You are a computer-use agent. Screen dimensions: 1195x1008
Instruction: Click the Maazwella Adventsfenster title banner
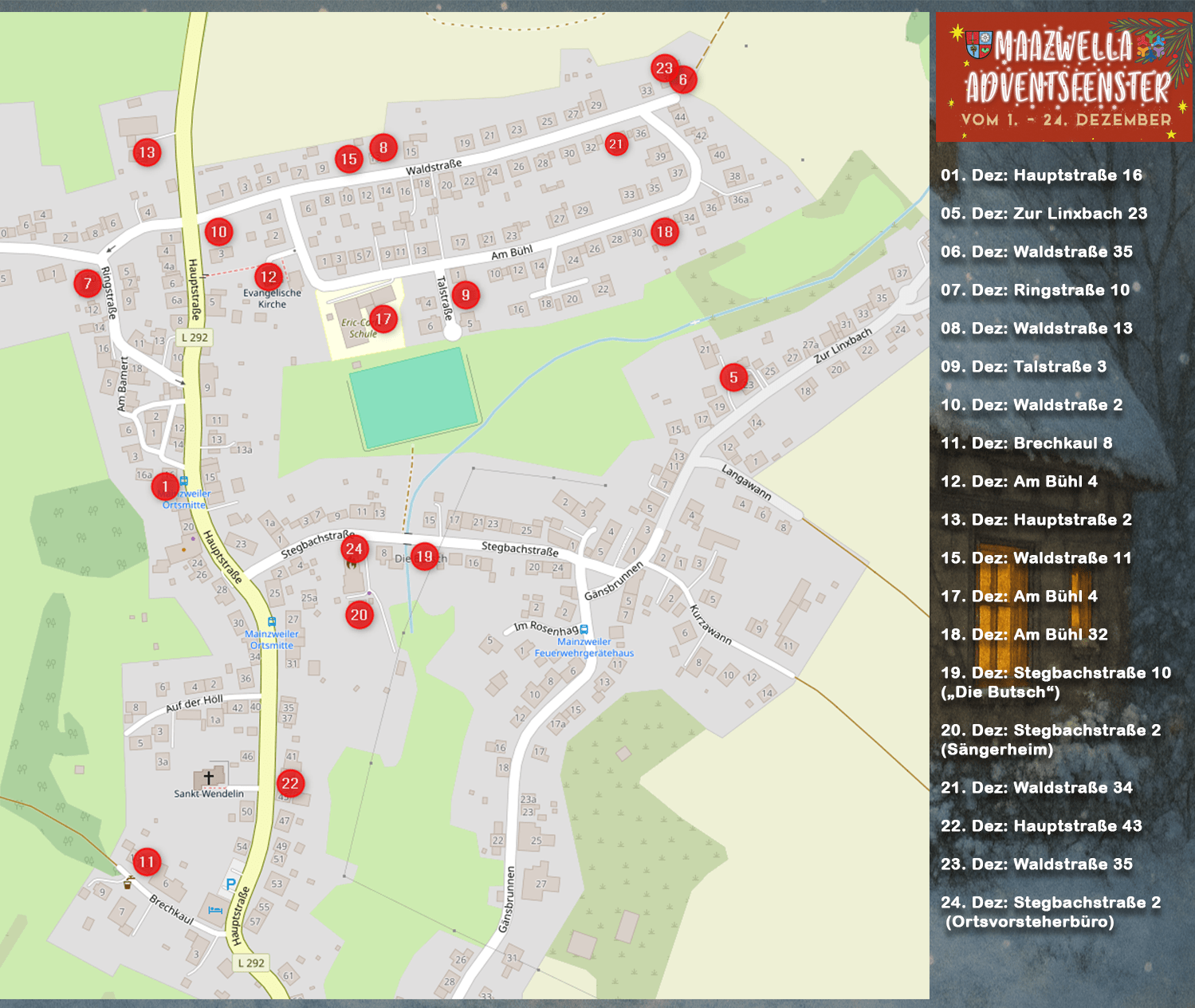1064,77
